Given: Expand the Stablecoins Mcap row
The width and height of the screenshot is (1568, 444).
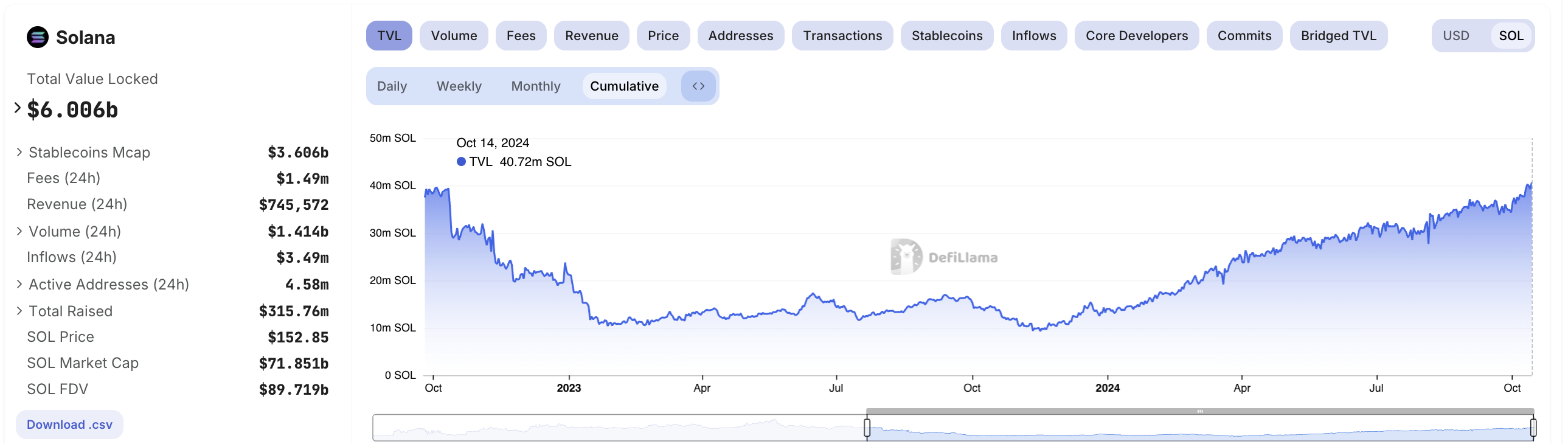Looking at the screenshot, I should point(19,152).
